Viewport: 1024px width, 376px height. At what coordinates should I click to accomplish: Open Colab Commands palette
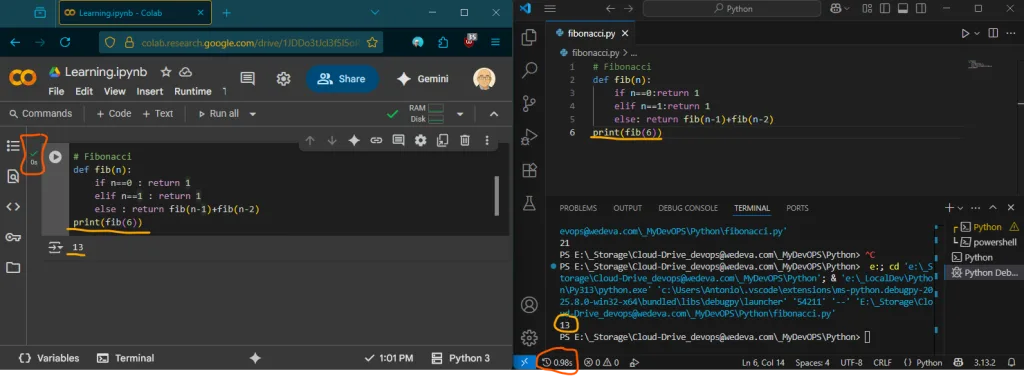click(39, 114)
